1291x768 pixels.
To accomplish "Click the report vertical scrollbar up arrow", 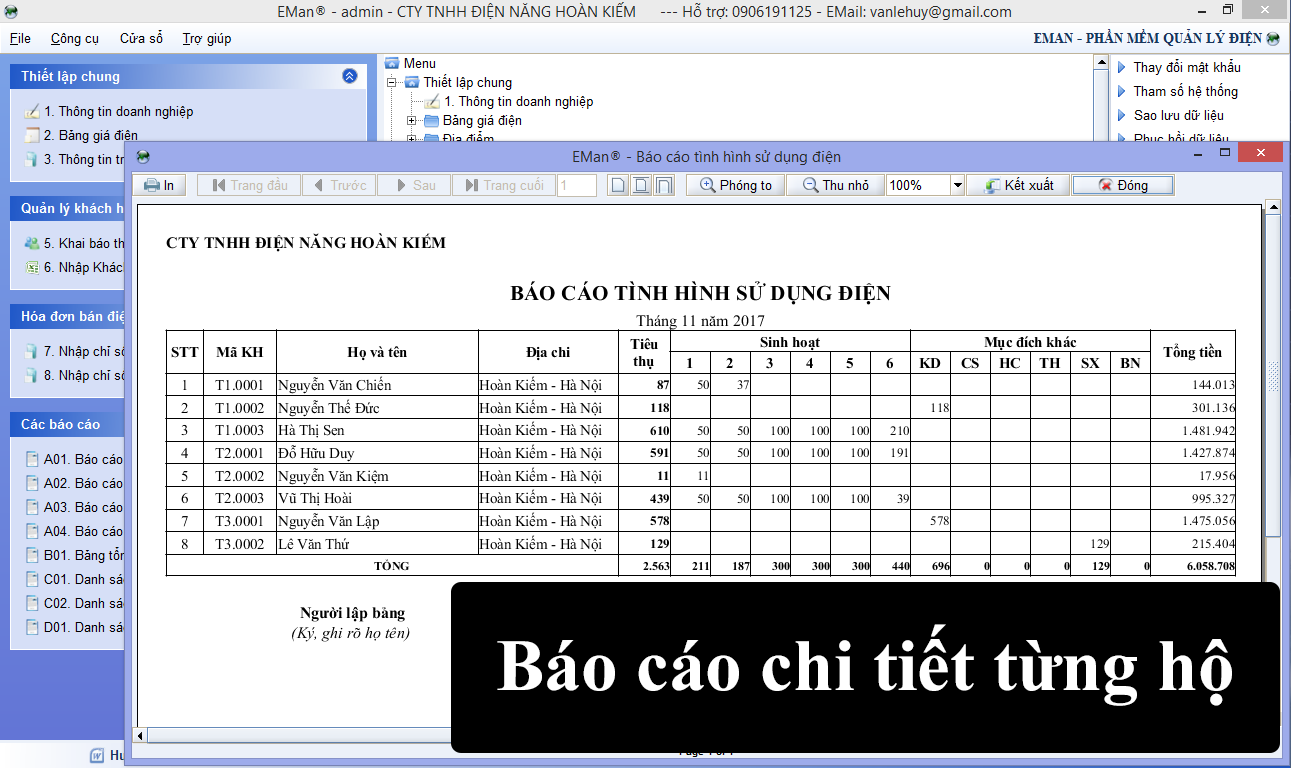I will click(1273, 207).
